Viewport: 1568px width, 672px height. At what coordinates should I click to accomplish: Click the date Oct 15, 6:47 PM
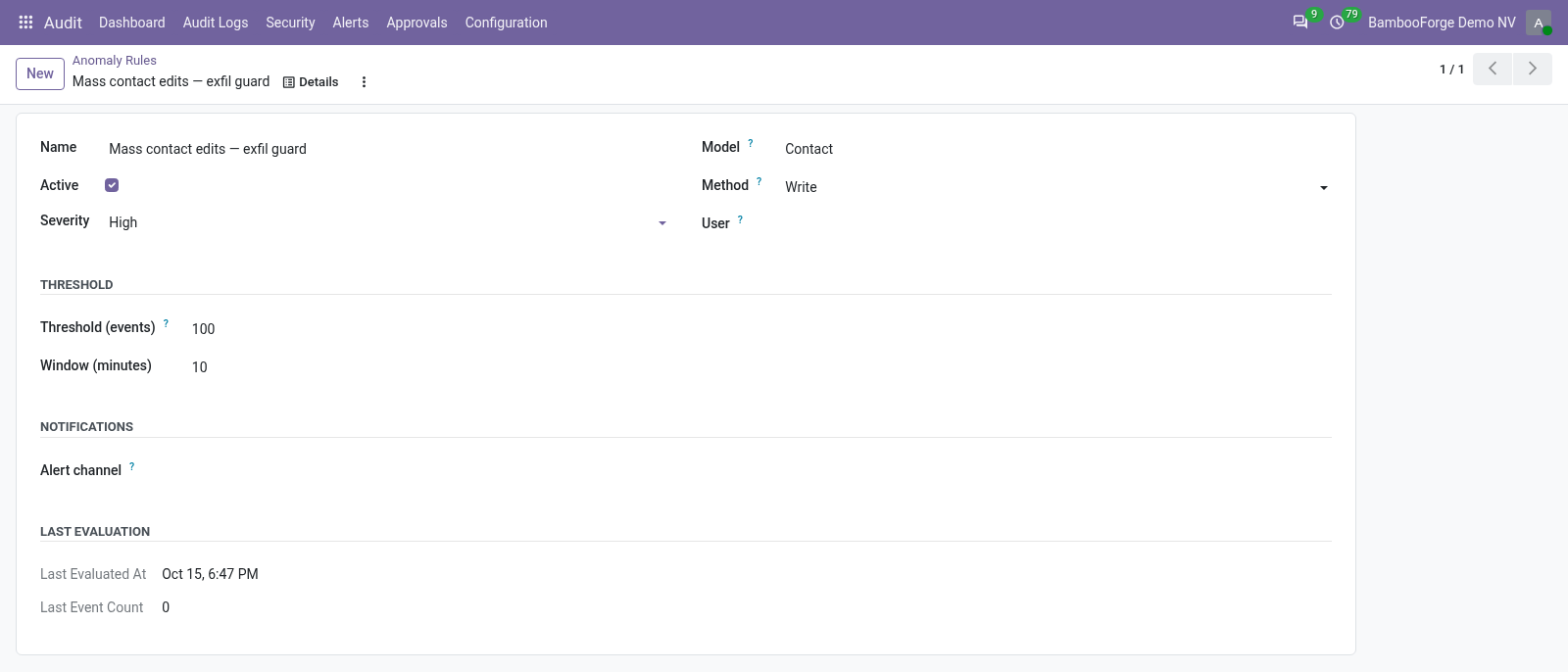click(x=210, y=574)
